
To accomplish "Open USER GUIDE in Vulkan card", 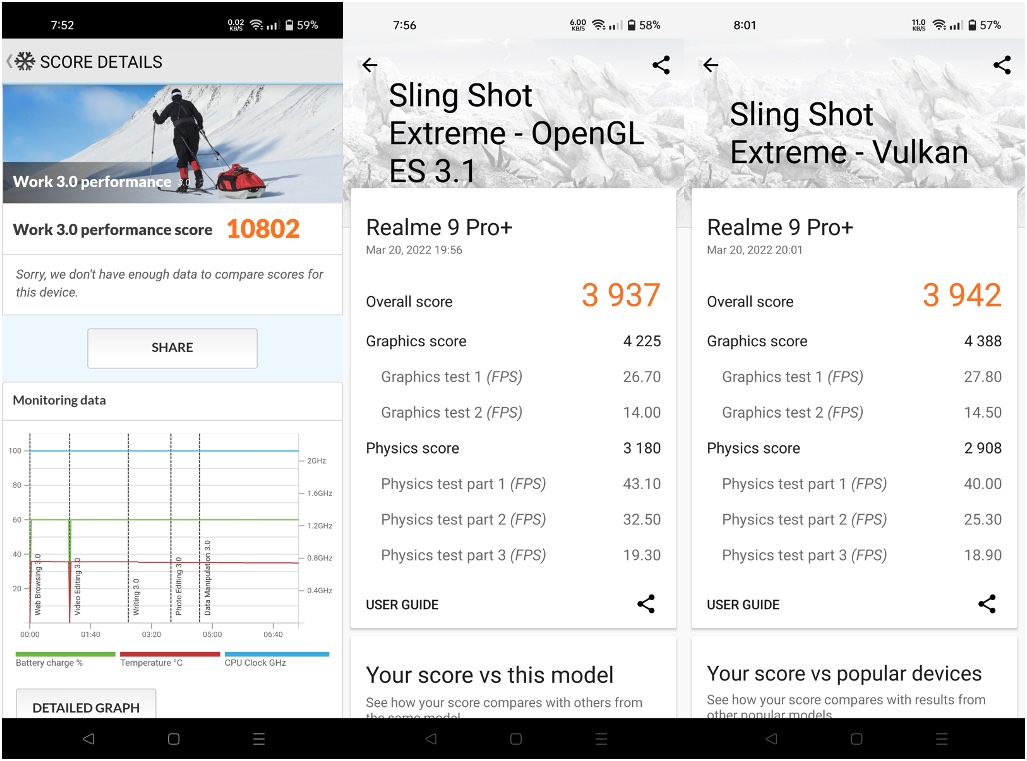I will (x=743, y=604).
